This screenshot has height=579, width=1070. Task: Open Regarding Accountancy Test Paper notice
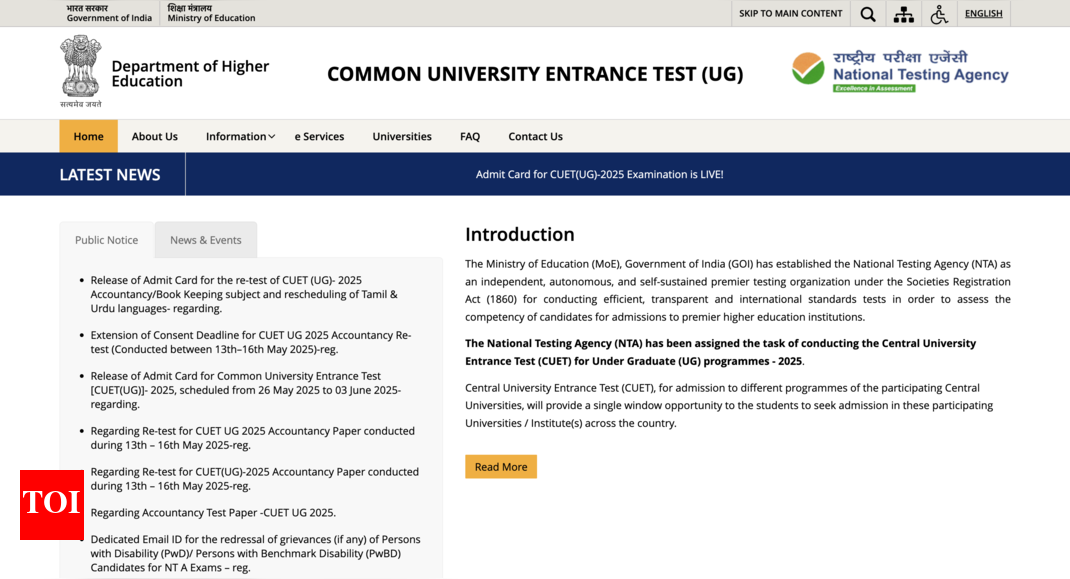point(213,513)
